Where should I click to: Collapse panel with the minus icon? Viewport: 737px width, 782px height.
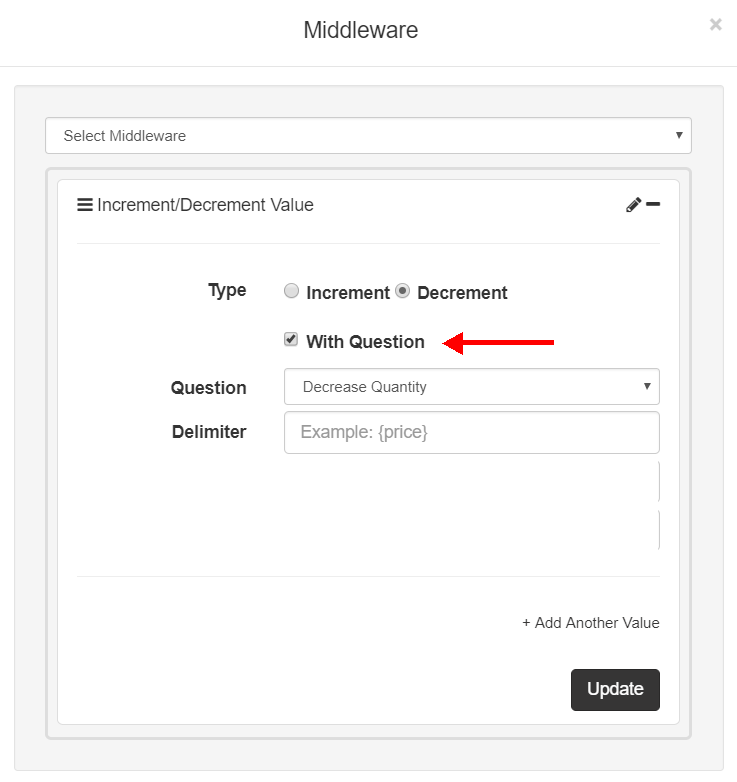pyautogui.click(x=653, y=205)
